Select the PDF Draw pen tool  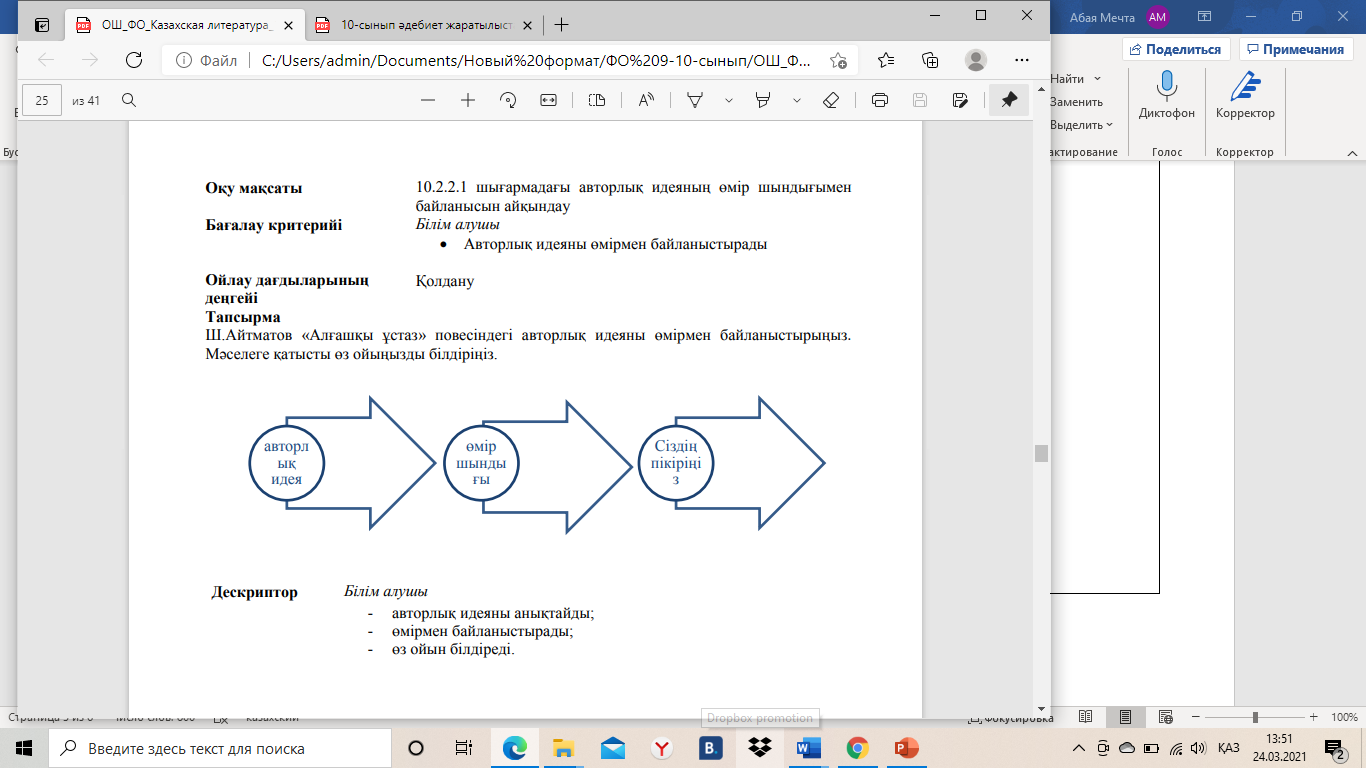[x=695, y=100]
